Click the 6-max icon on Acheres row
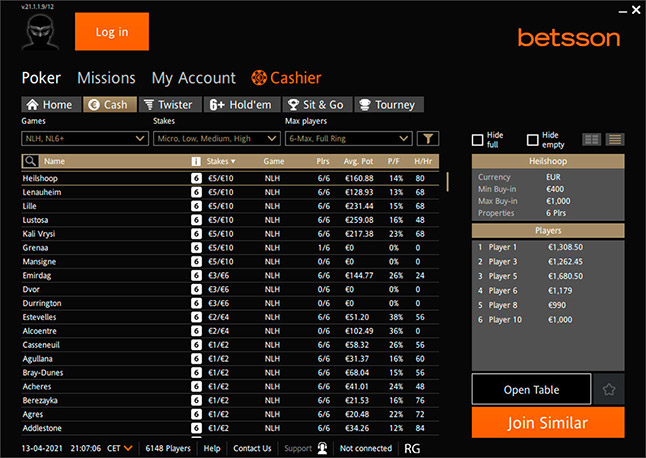646x458 pixels. tap(197, 386)
